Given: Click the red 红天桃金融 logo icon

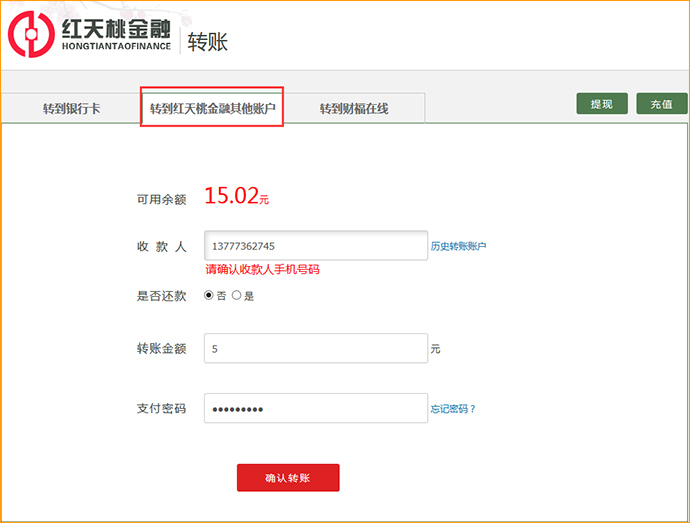Looking at the screenshot, I should (x=31, y=33).
